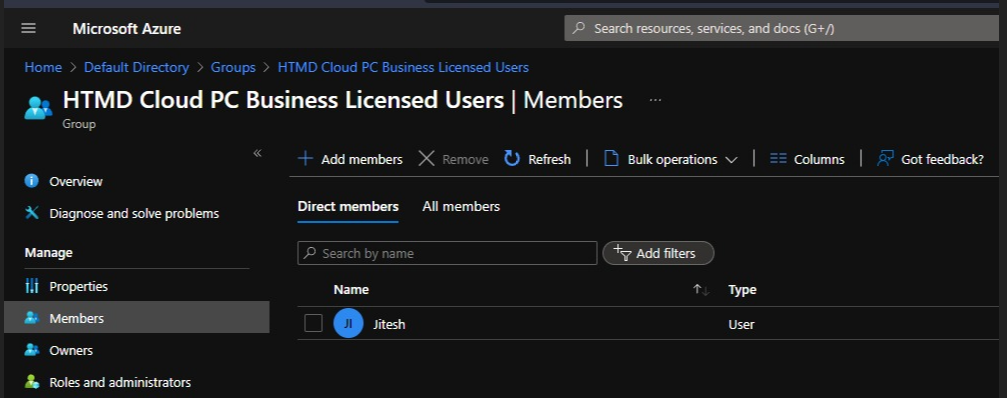The image size is (1007, 398).
Task: Click the Properties sliders icon
Action: click(31, 286)
